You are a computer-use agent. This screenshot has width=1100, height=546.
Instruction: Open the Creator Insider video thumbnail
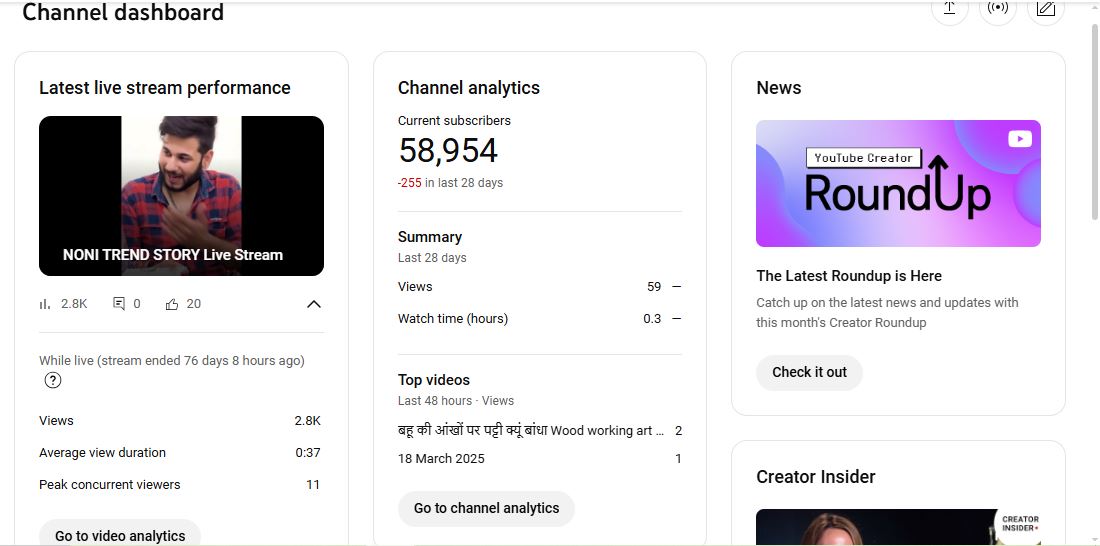click(897, 527)
